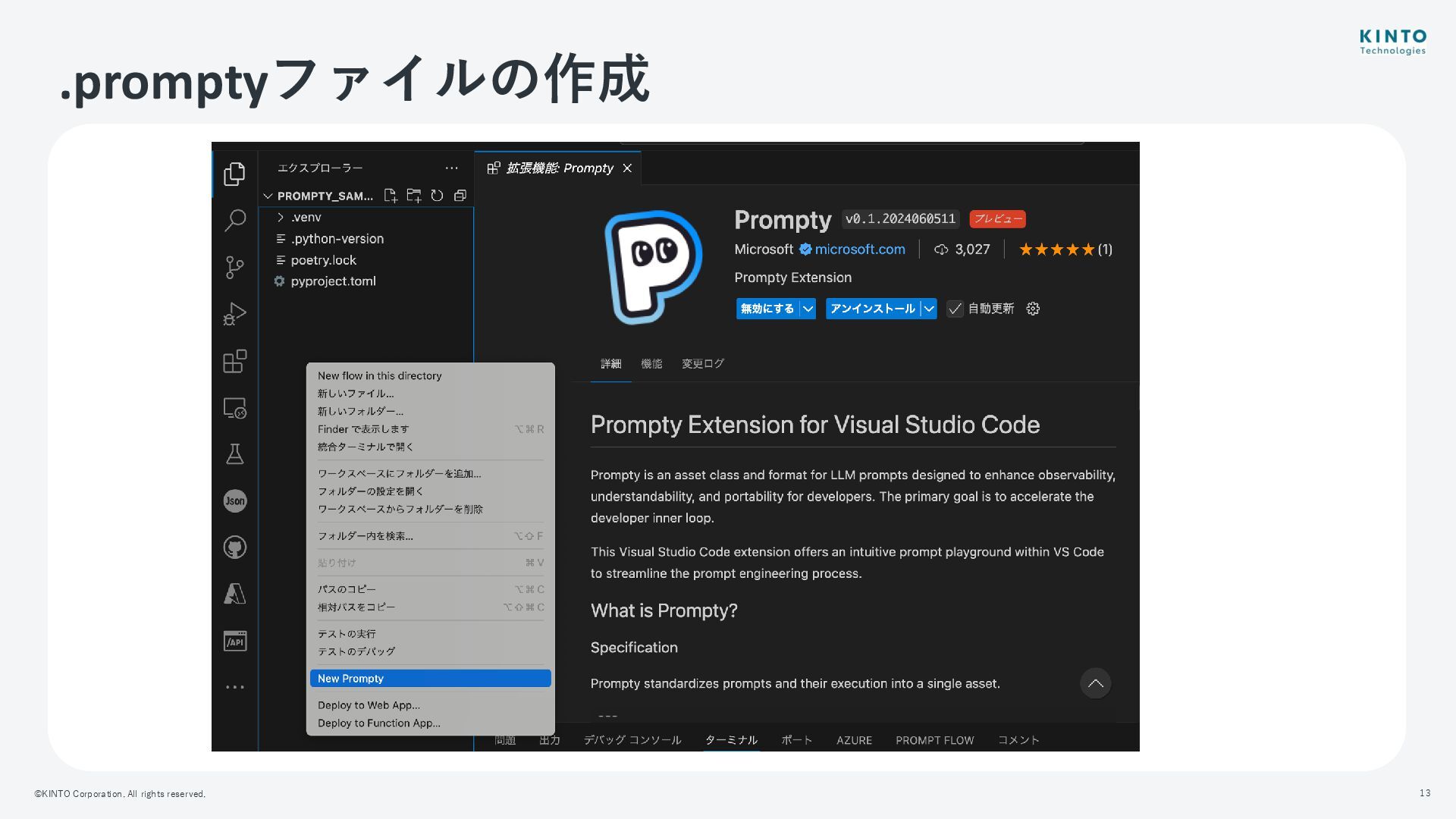
Task: Switch to the PROMPT FLOW panel tab
Action: 934,740
